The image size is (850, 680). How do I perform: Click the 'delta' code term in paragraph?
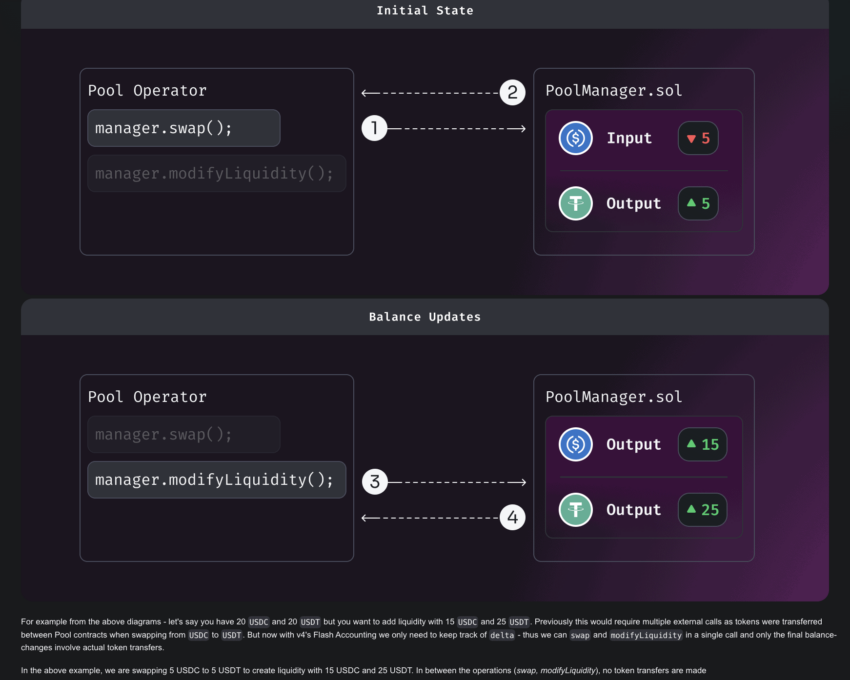[502, 635]
